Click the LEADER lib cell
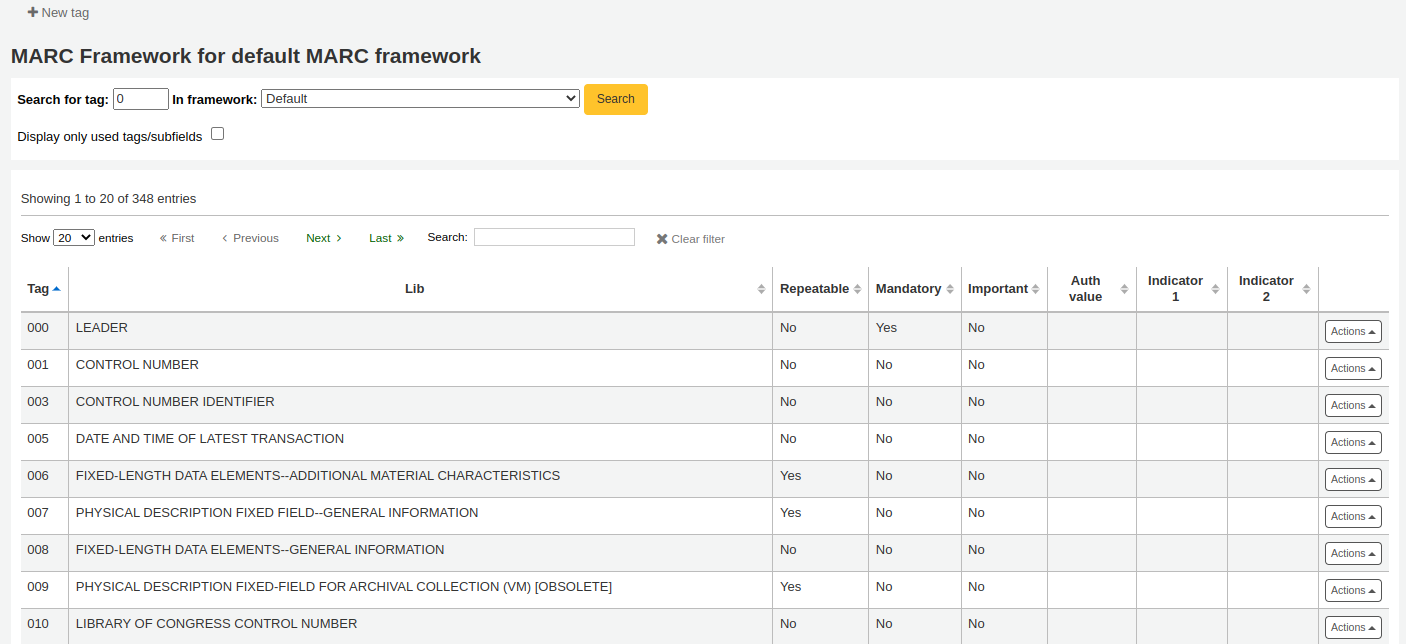The width and height of the screenshot is (1406, 644). (x=420, y=331)
